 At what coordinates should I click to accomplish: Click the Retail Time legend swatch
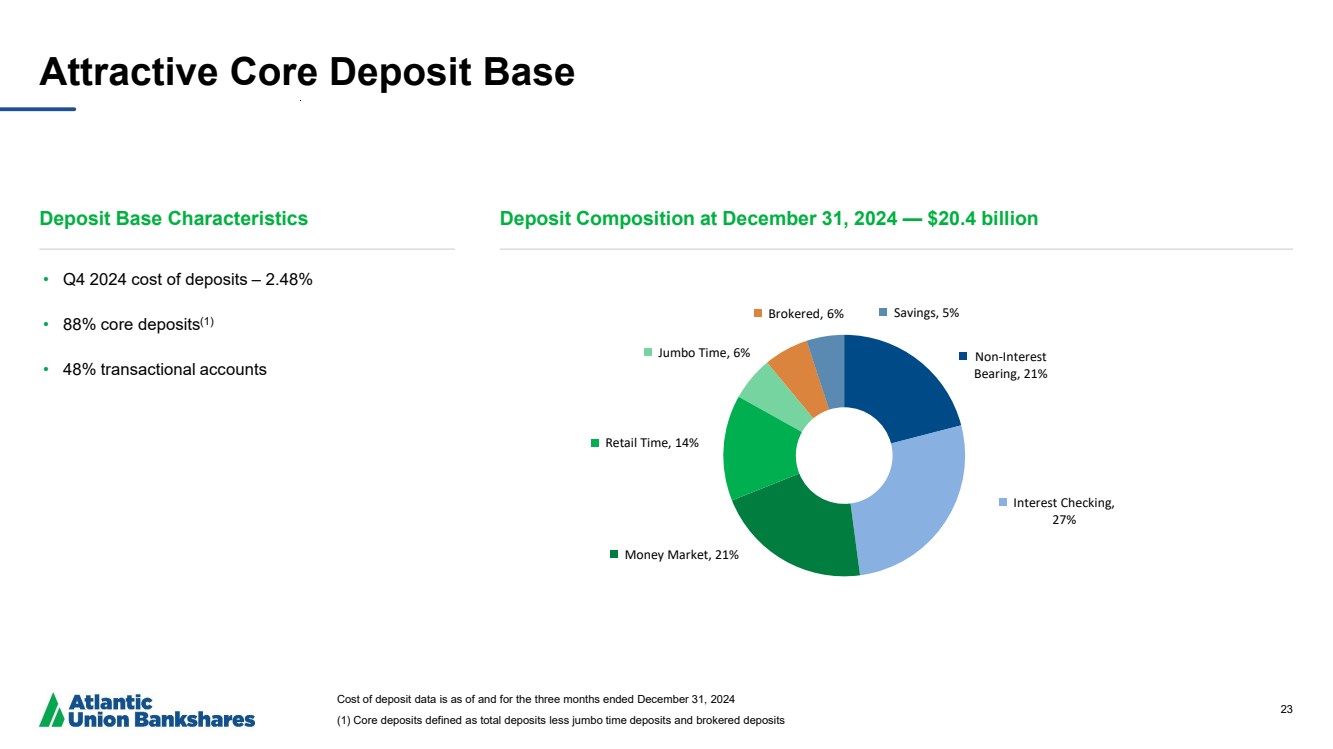595,442
